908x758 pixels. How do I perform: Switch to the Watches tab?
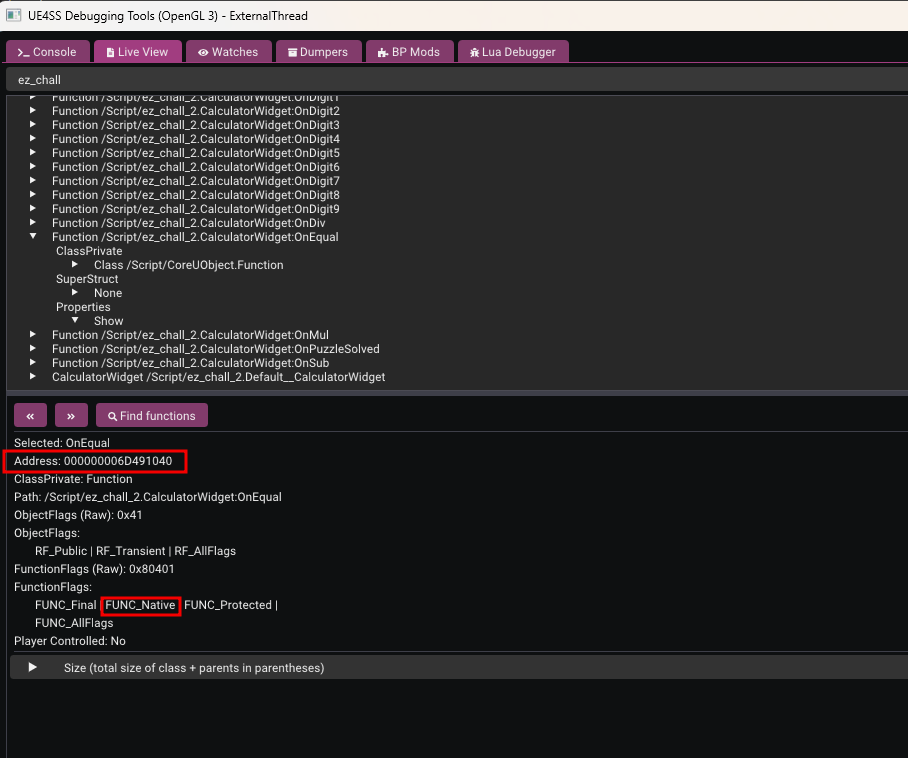pyautogui.click(x=228, y=52)
